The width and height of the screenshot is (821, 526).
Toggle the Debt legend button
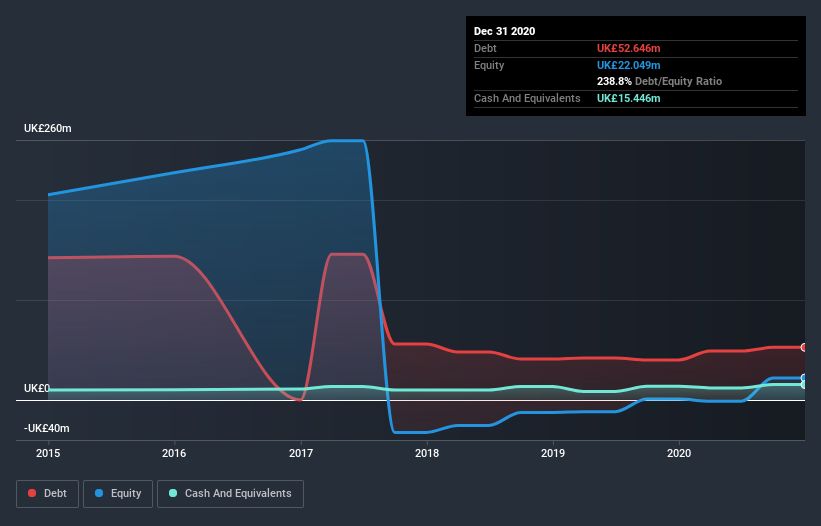point(47,494)
